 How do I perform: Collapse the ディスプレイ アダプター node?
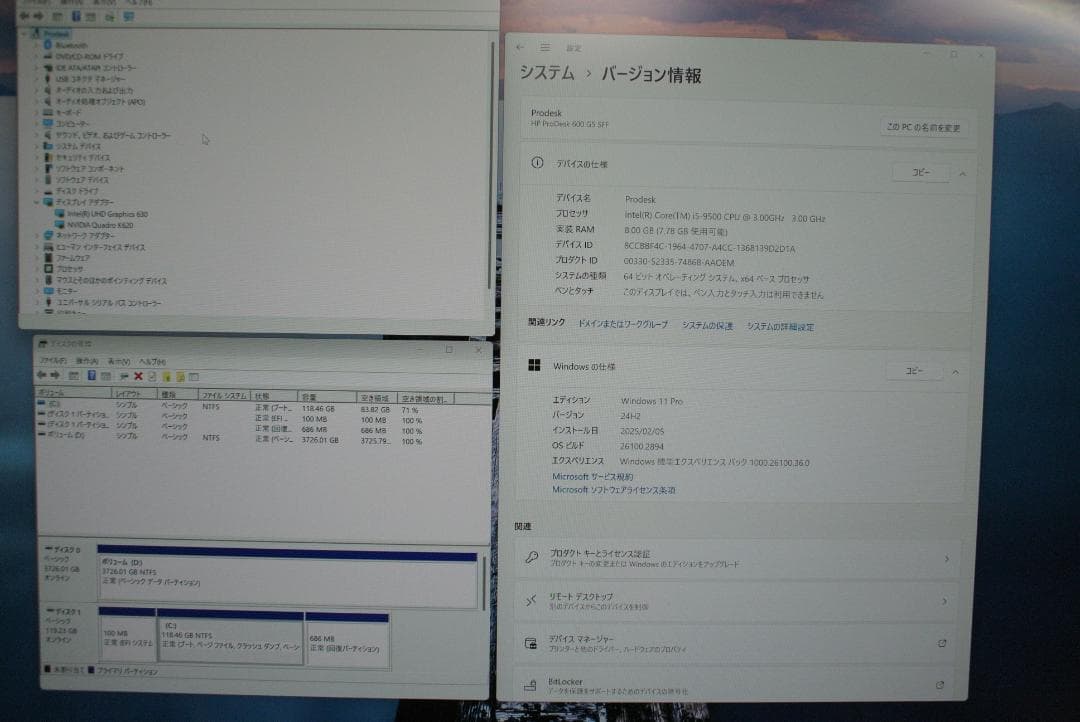click(36, 202)
